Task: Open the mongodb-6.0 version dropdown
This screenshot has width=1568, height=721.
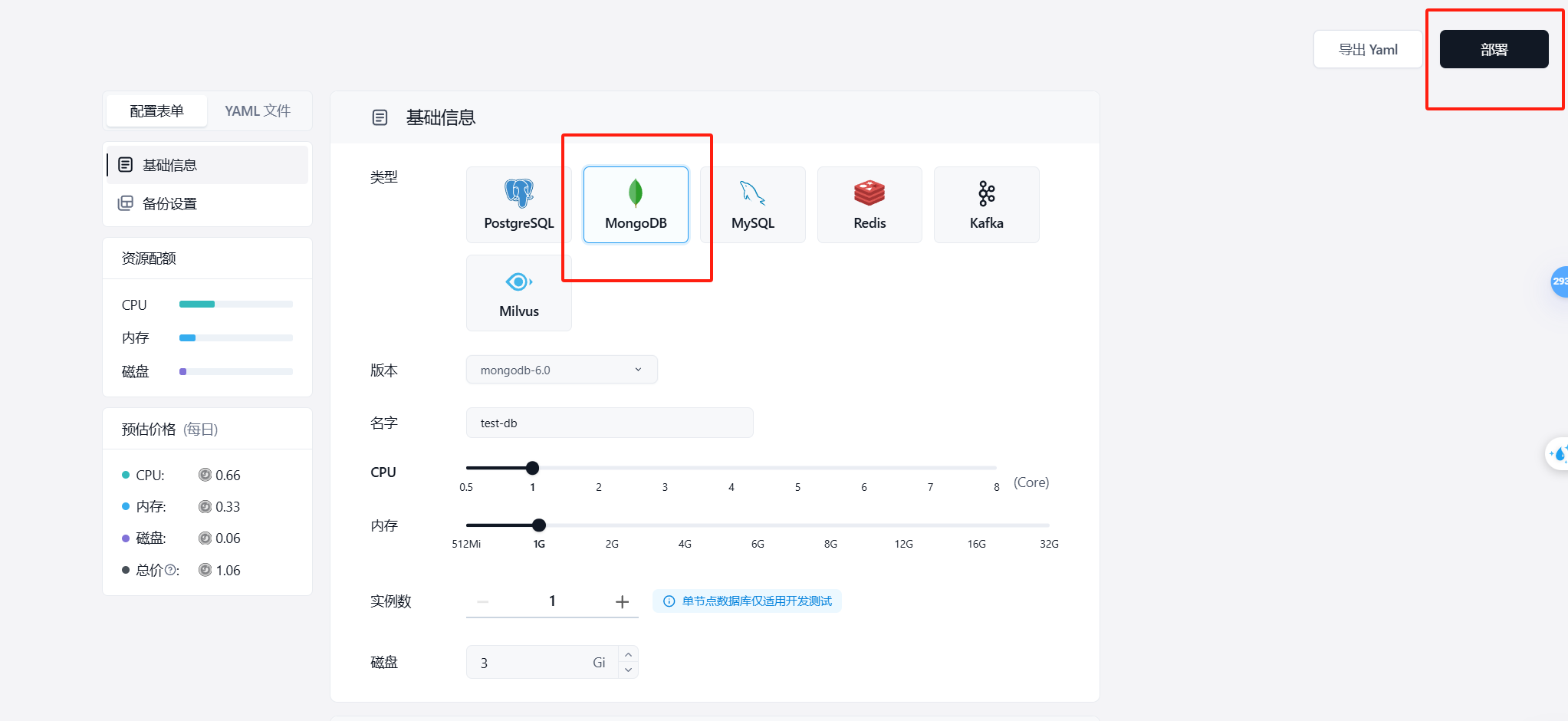Action: click(x=562, y=370)
